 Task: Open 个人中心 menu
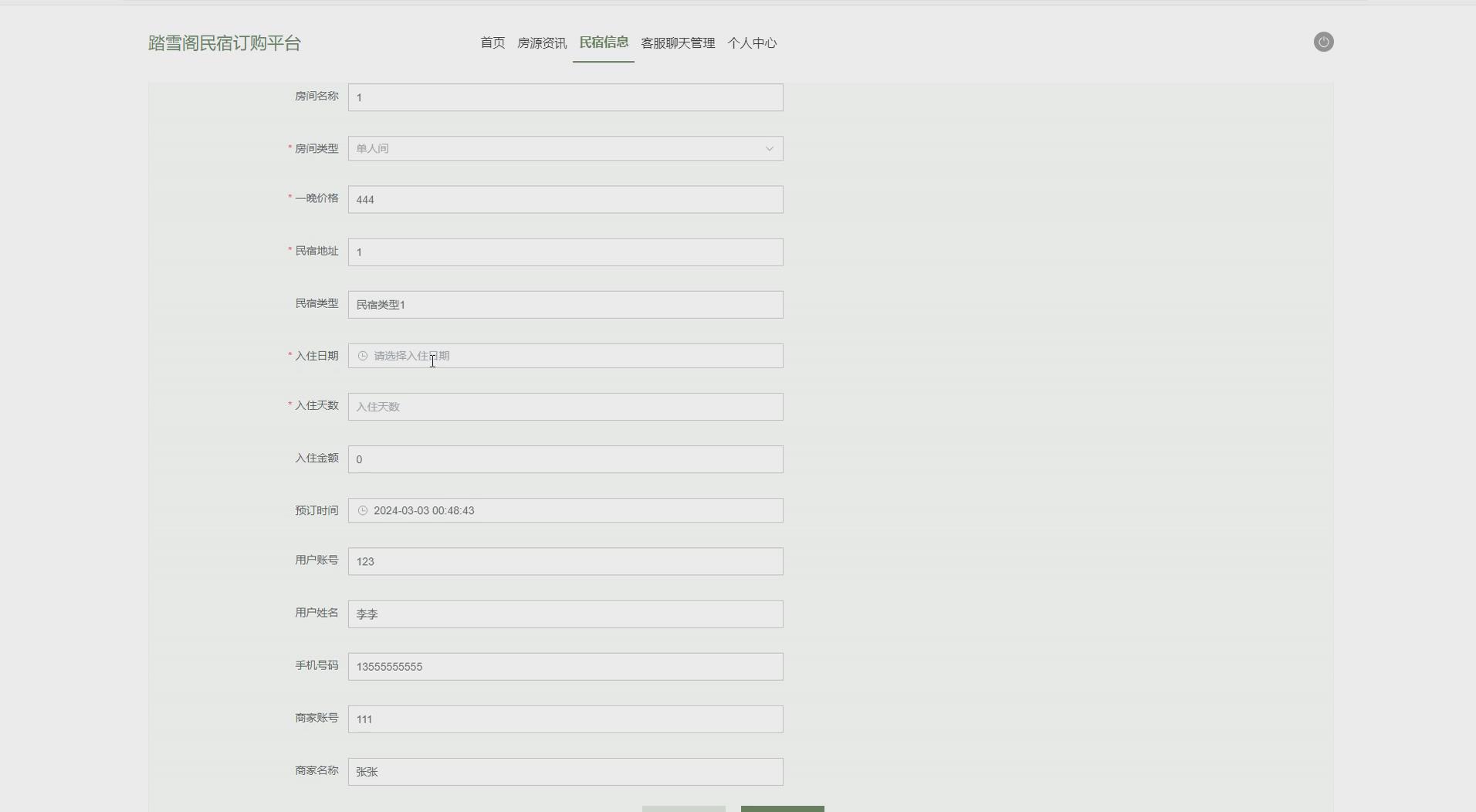(752, 43)
